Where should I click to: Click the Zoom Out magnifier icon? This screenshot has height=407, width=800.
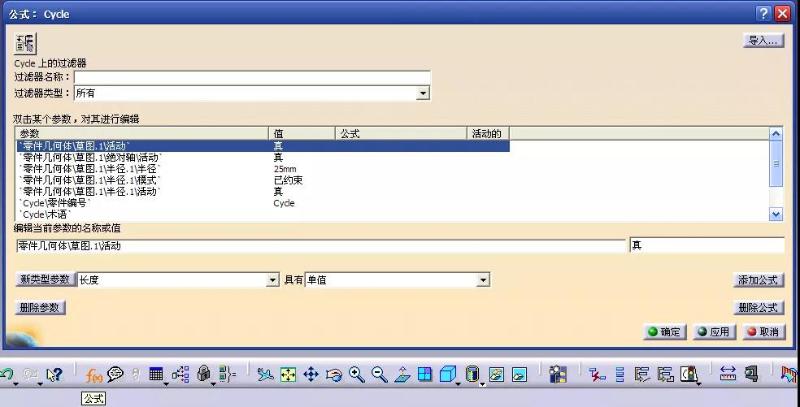[379, 374]
